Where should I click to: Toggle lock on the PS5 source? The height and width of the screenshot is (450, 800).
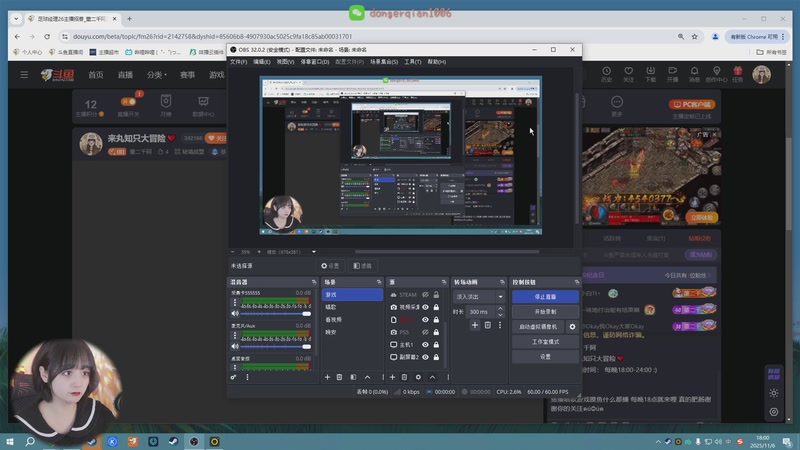[x=436, y=332]
